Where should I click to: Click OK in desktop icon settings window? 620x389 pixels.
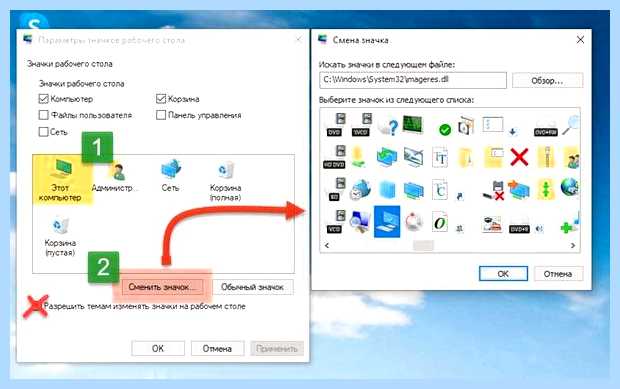(158, 348)
